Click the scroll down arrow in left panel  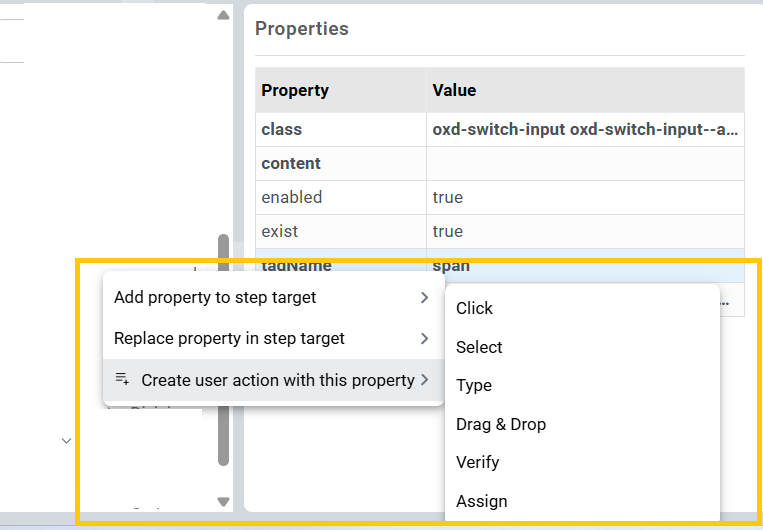pos(223,502)
